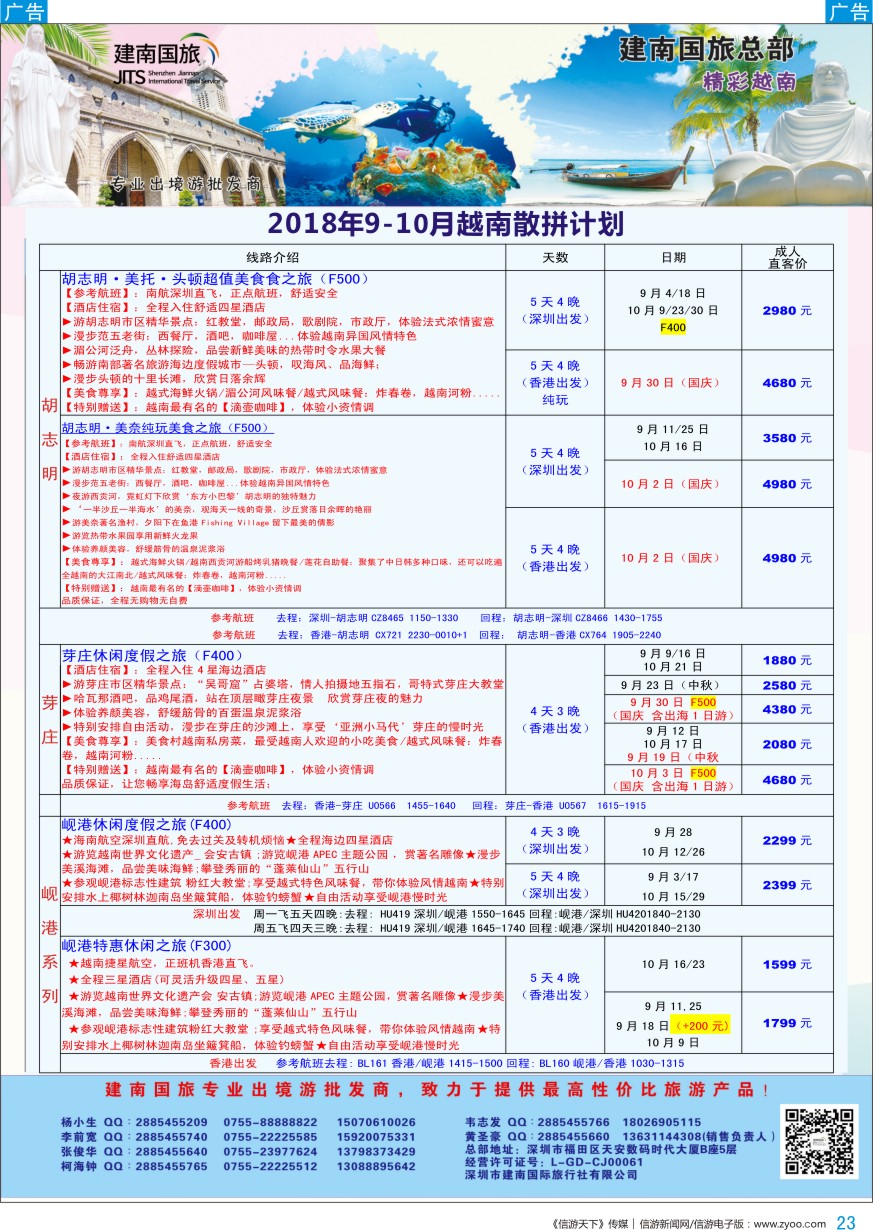
Task: Click the 4380 元 price
Action: (x=786, y=709)
